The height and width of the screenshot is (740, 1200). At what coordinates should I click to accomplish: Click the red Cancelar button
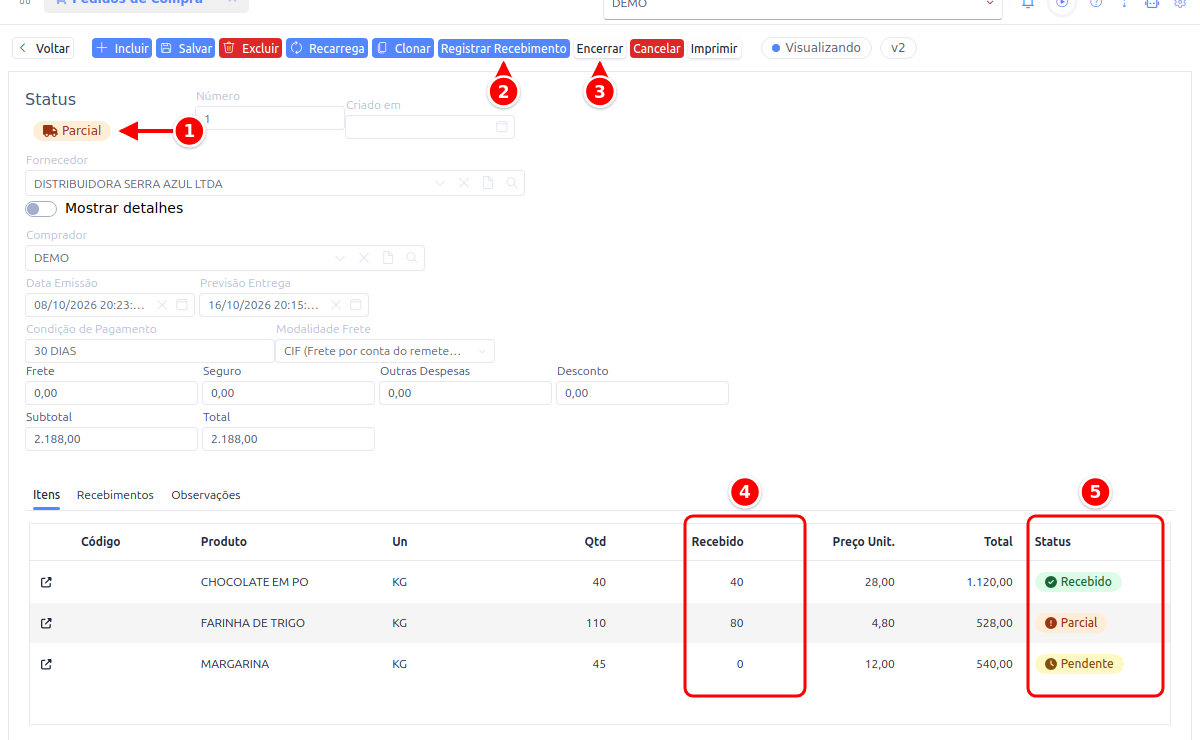pyautogui.click(x=657, y=48)
